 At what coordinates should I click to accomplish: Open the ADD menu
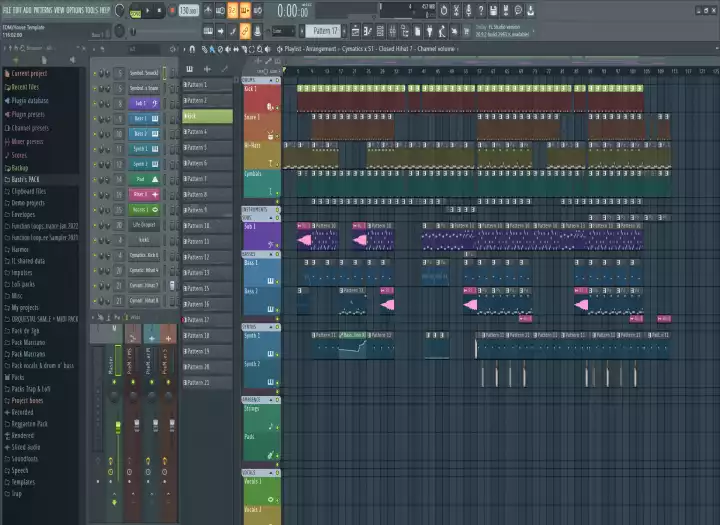pos(29,10)
